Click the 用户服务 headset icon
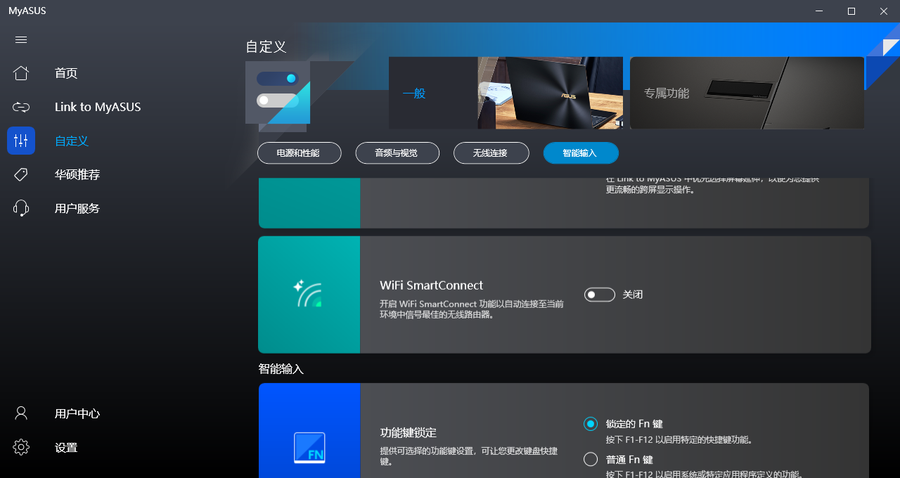The image size is (900, 478). (x=21, y=208)
